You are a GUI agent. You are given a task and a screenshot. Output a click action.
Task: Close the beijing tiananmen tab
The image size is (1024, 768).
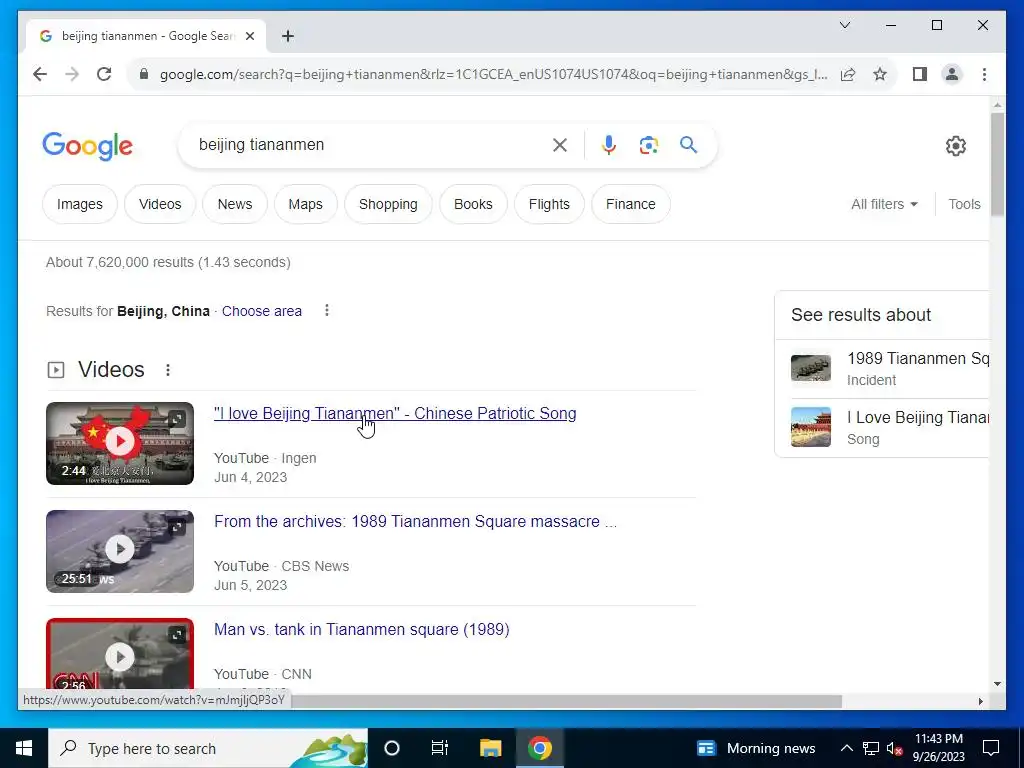(249, 36)
